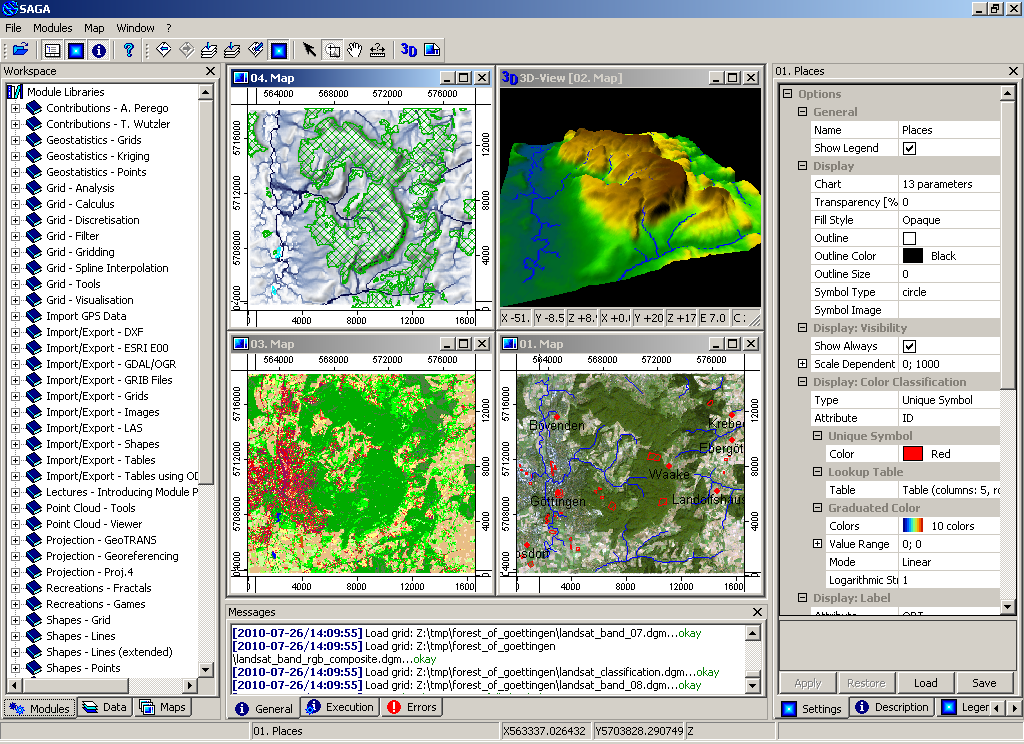Switch to the Maps workspace tab
Viewport: 1024px width, 744px height.
click(162, 707)
